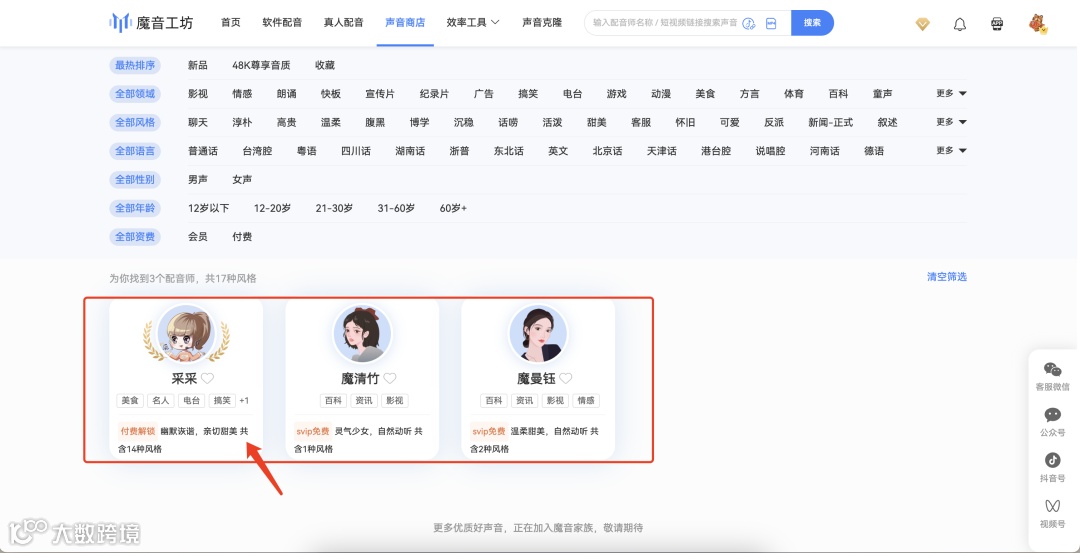This screenshot has width=1080, height=553.
Task: Click the +1 tag overflow on 采采
Action: (244, 401)
